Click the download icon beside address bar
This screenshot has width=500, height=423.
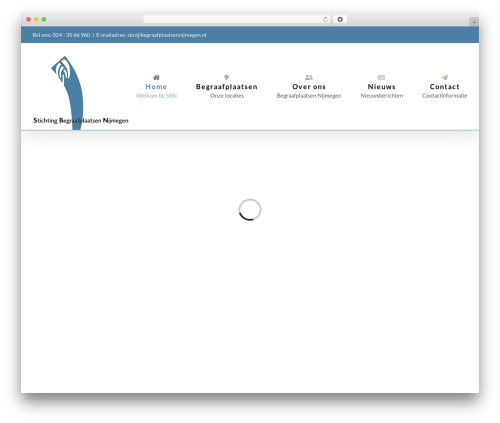point(340,19)
